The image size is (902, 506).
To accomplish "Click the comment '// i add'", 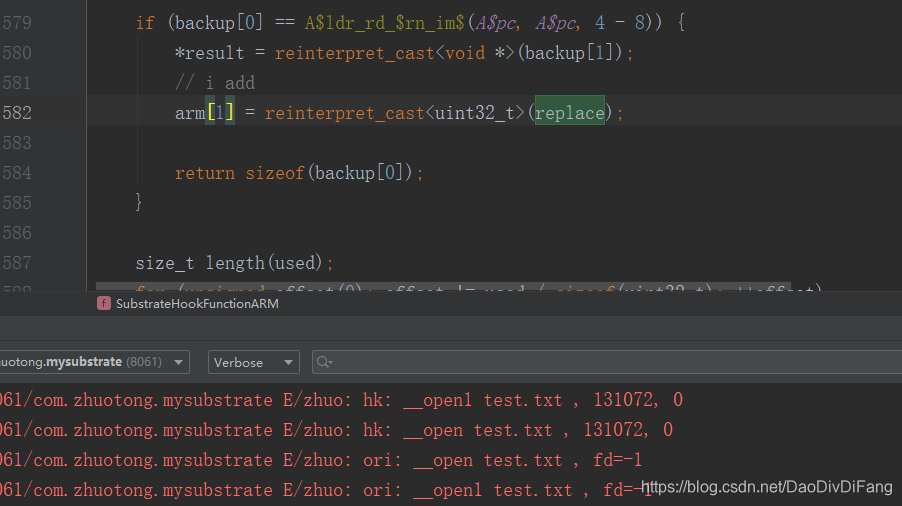I will click(215, 83).
